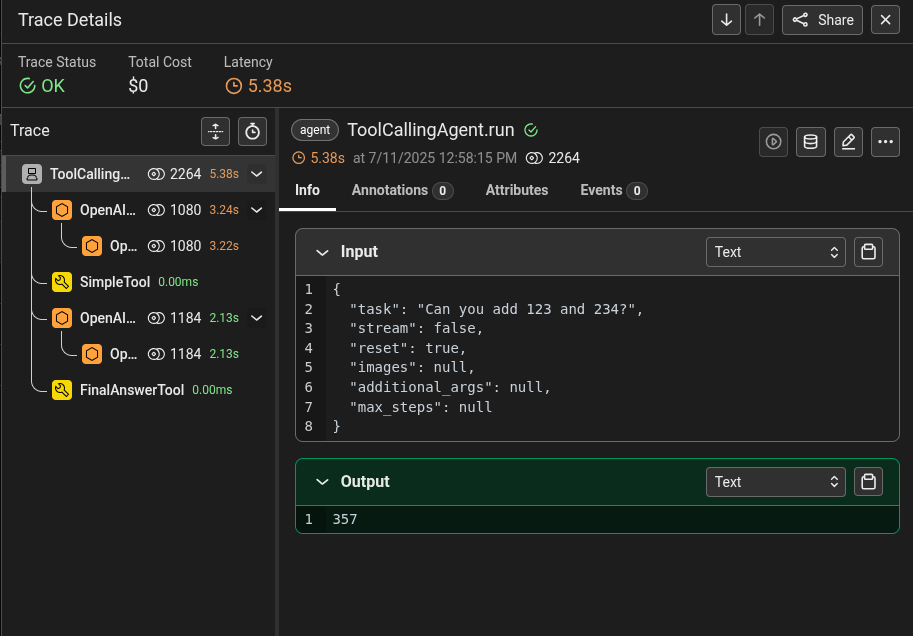Image resolution: width=913 pixels, height=636 pixels.
Task: Switch to the Attributes tab
Action: (x=517, y=190)
